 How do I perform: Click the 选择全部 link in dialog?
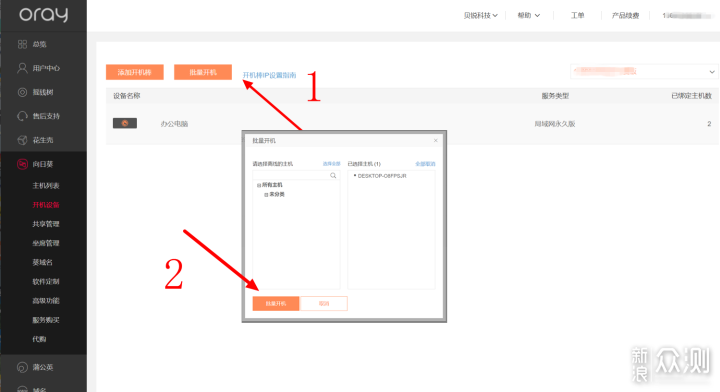(x=332, y=164)
